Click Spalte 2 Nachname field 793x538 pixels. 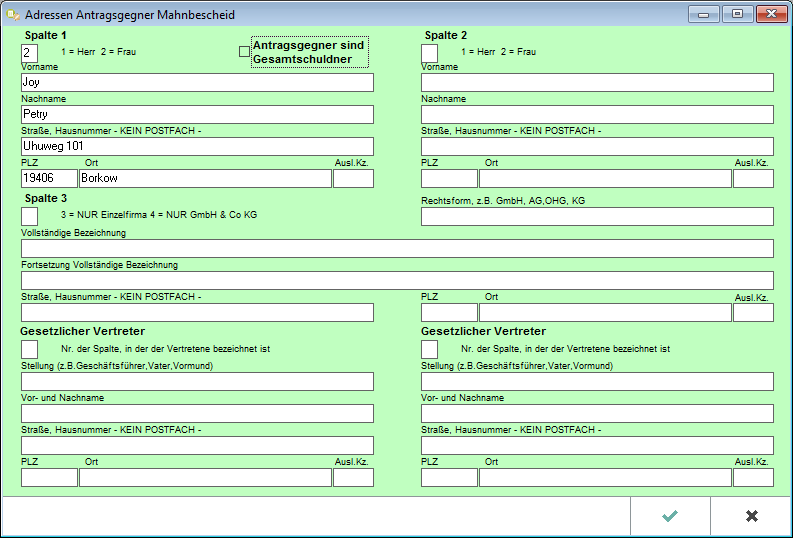[597, 114]
